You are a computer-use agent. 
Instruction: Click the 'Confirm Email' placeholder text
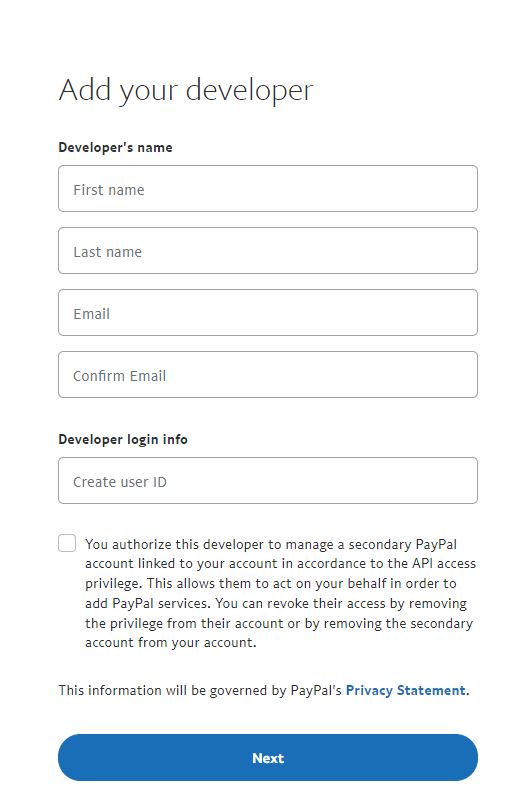click(119, 376)
